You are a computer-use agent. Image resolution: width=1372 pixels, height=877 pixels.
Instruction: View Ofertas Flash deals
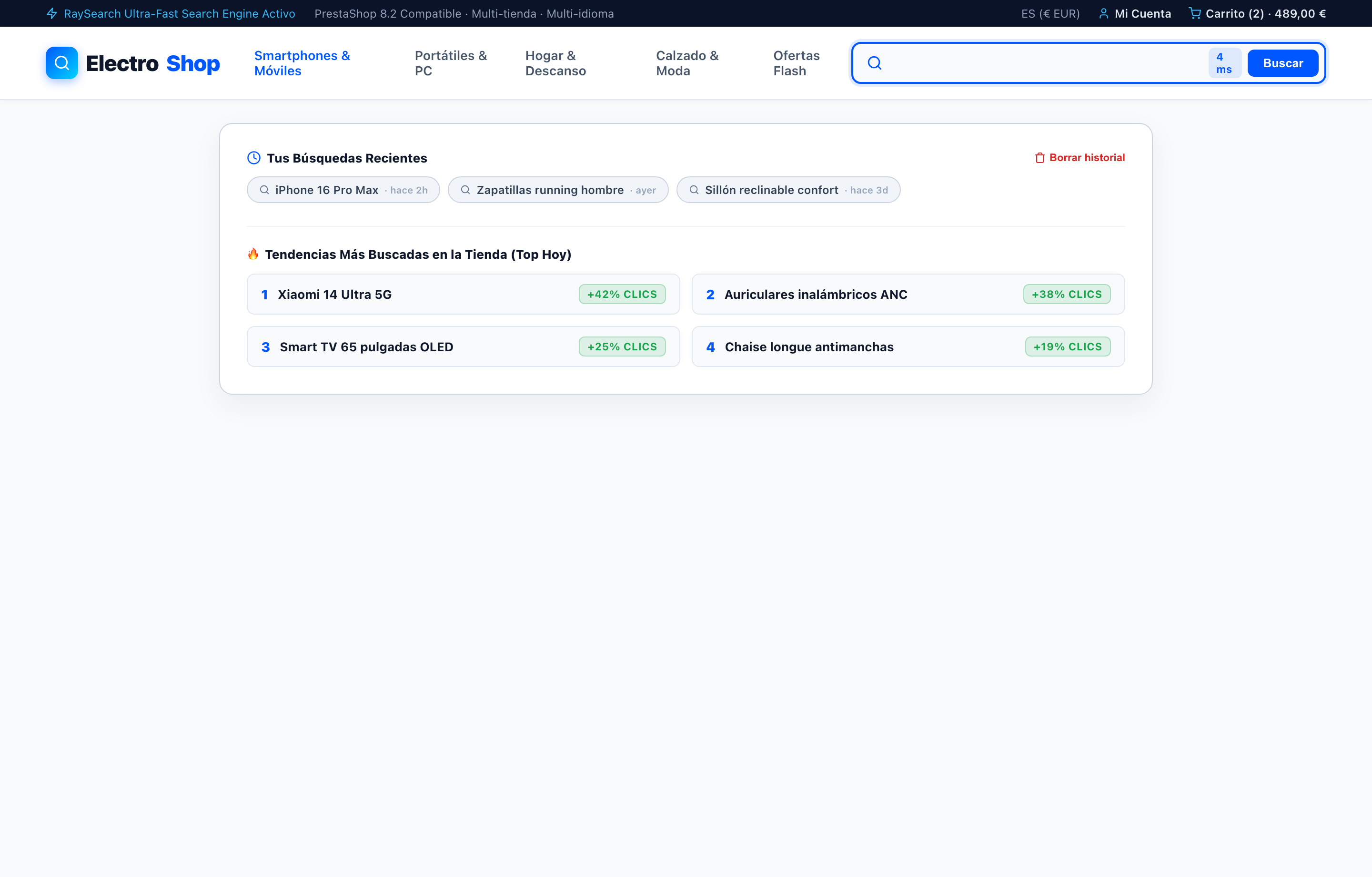[x=797, y=63]
